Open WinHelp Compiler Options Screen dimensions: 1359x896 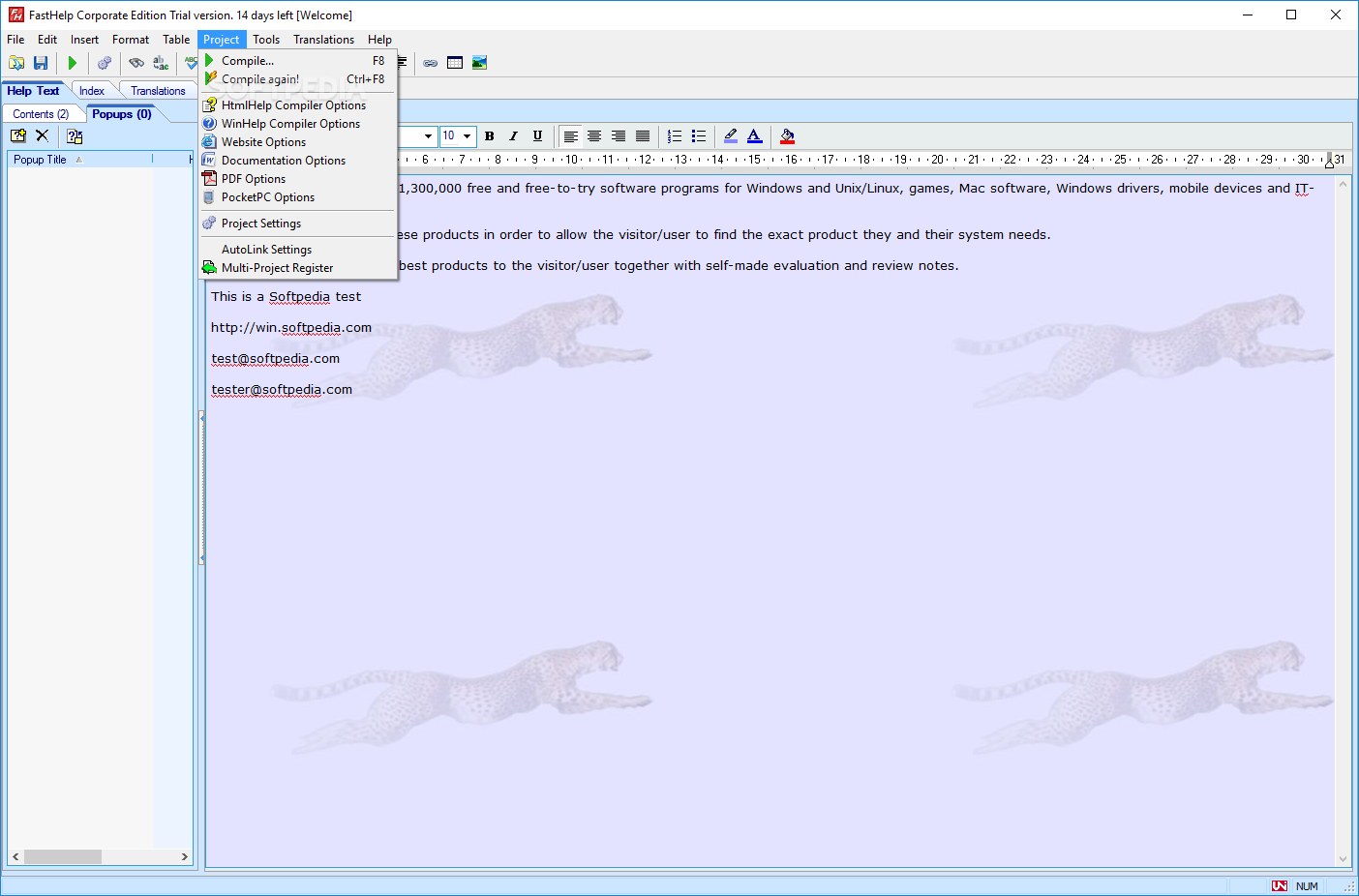click(298, 124)
